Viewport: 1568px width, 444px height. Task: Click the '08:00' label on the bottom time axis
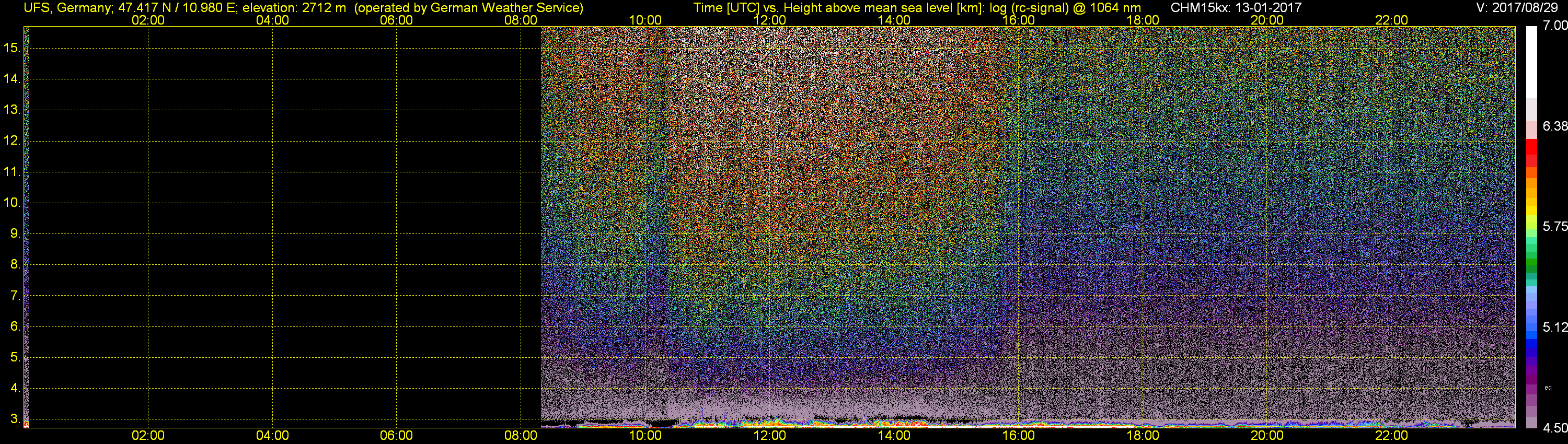(521, 436)
